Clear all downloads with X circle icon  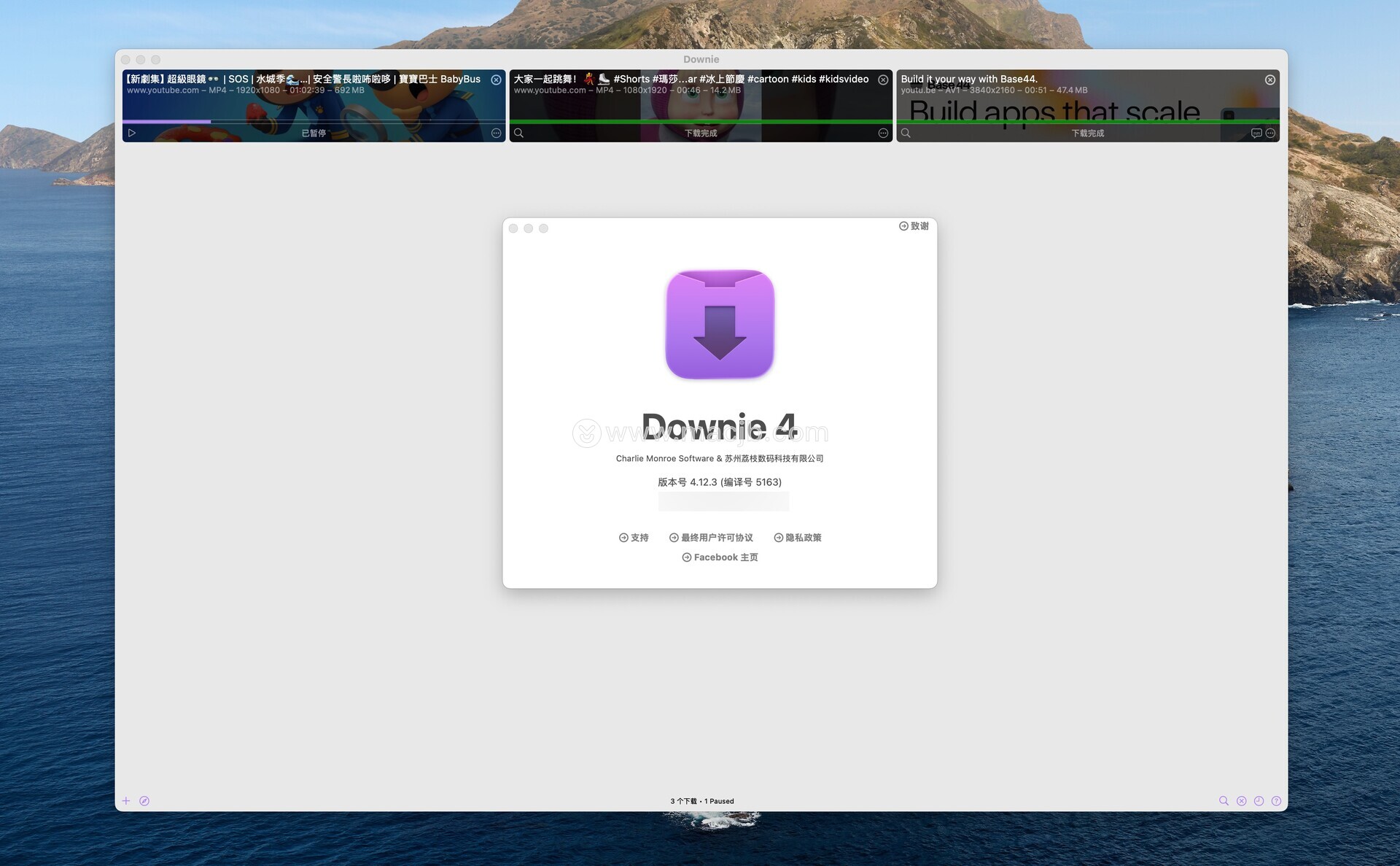point(1242,800)
